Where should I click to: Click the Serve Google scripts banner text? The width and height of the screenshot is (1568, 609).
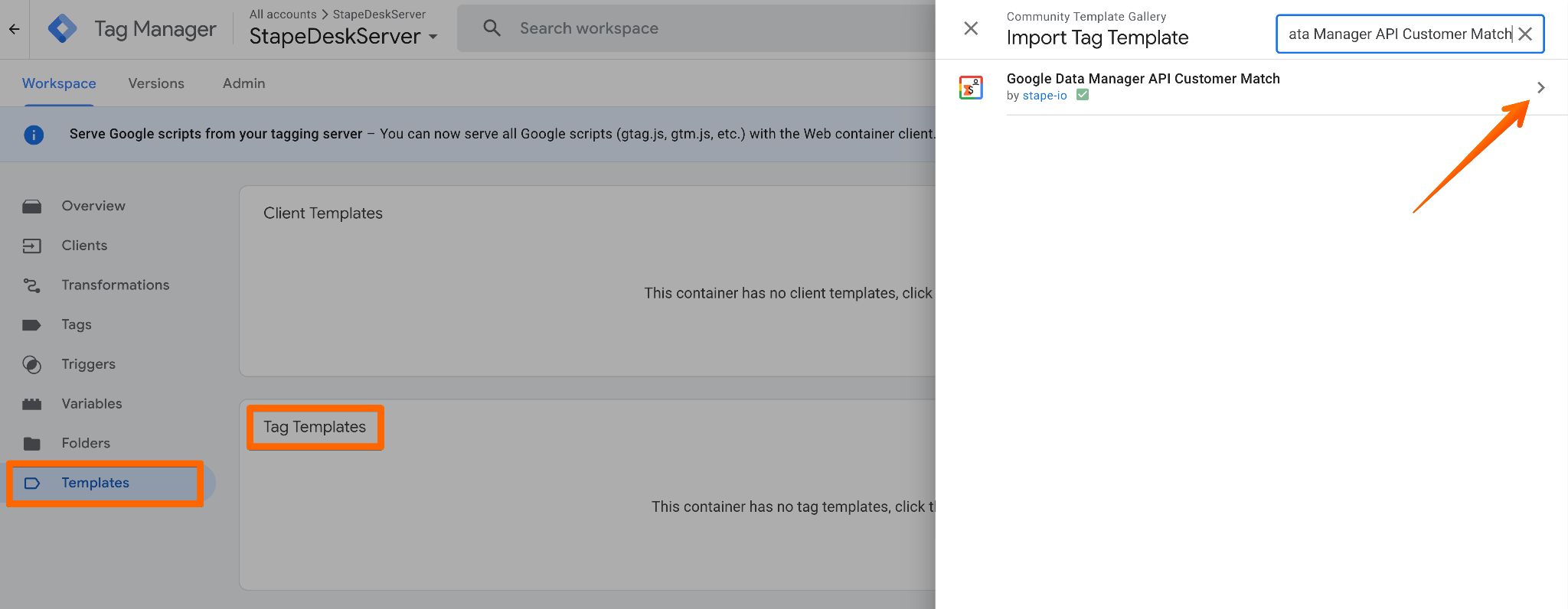coord(502,134)
